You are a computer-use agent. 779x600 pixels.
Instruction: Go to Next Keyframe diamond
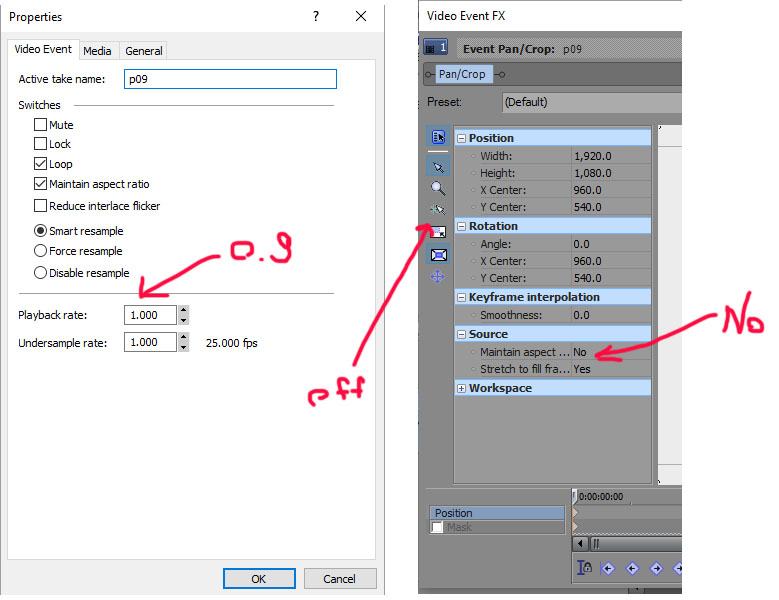click(x=656, y=568)
